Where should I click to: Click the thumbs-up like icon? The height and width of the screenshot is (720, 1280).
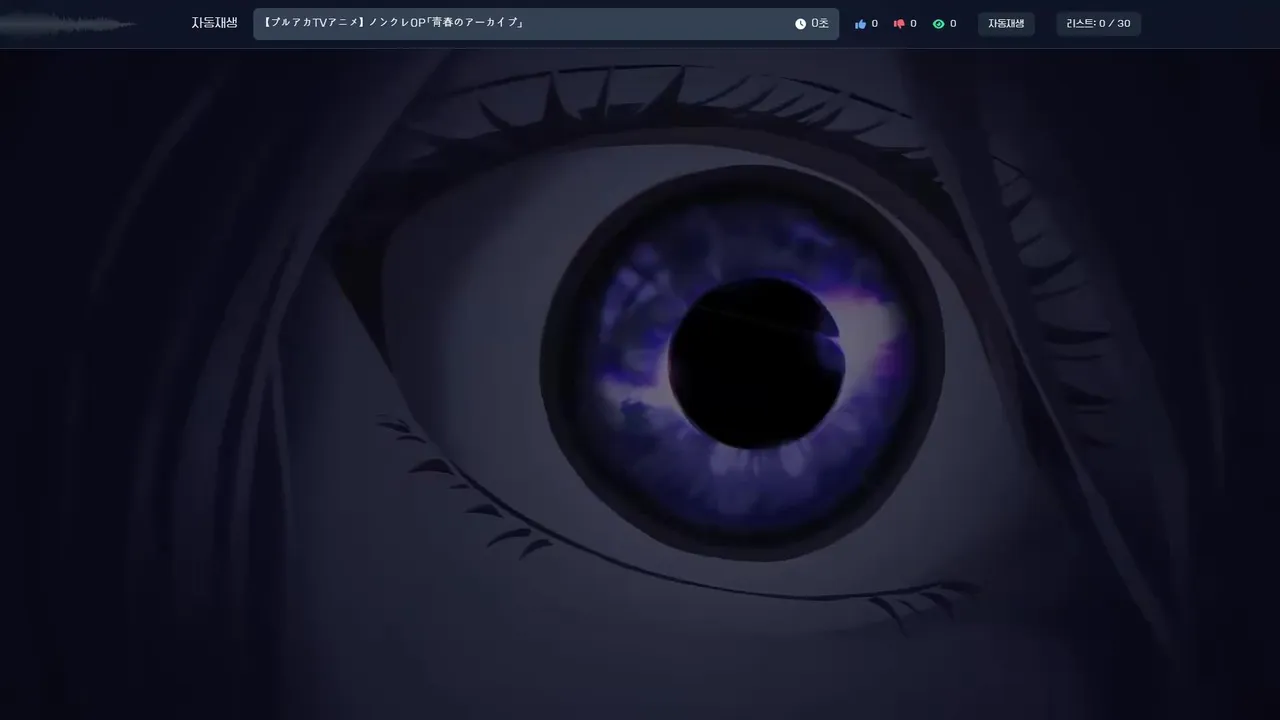pos(860,24)
